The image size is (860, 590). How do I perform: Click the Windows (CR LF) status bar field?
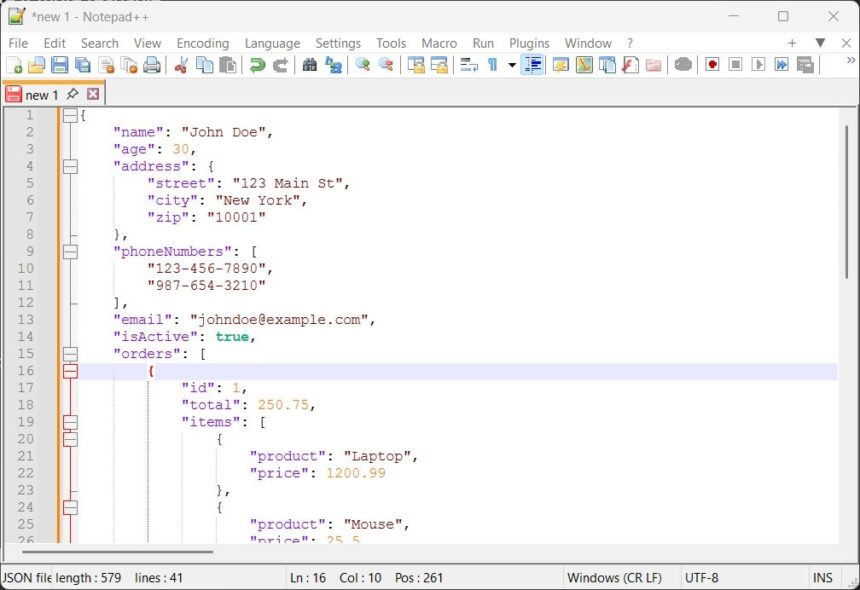[x=614, y=578]
